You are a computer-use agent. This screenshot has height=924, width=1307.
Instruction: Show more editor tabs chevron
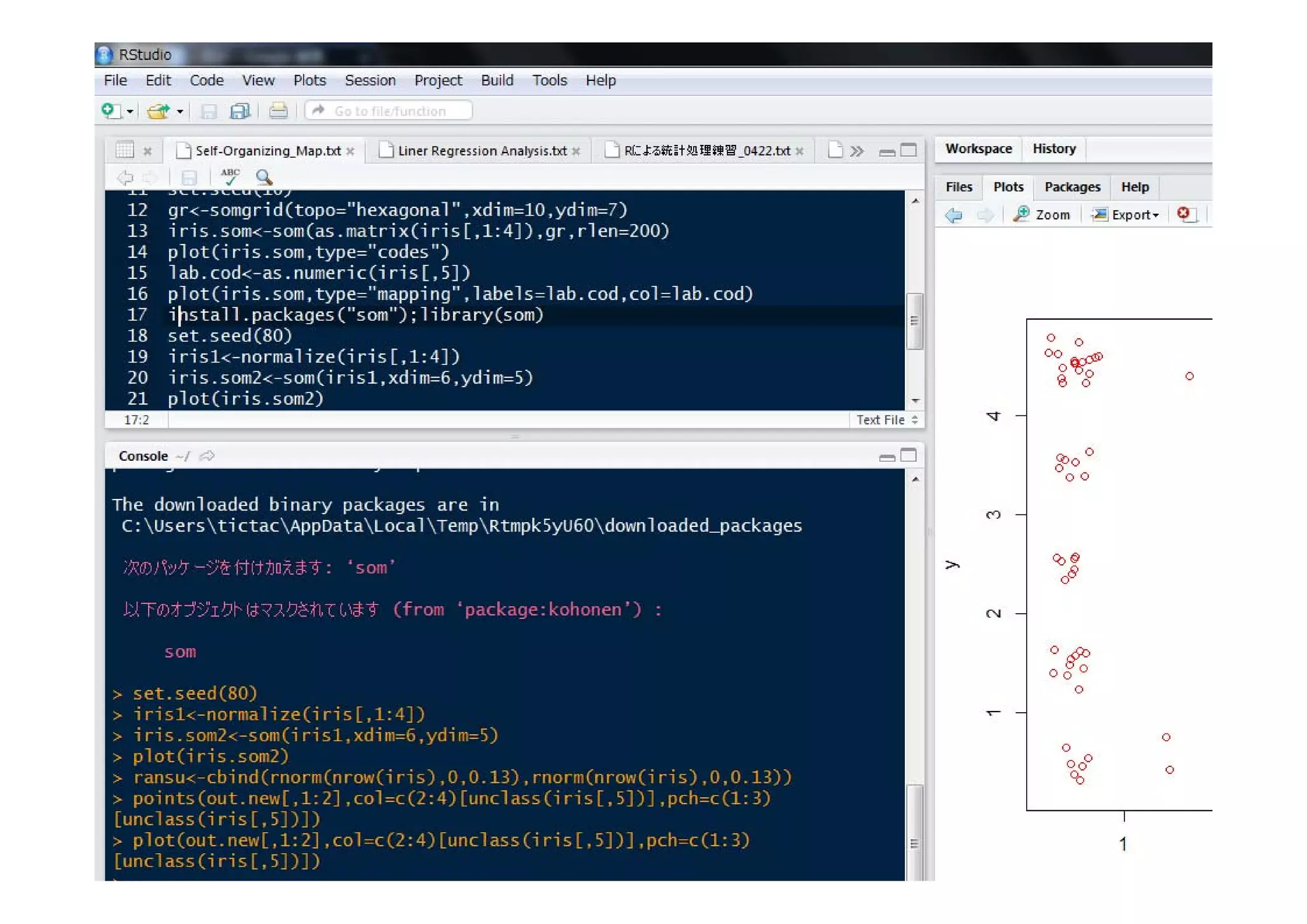[x=857, y=151]
